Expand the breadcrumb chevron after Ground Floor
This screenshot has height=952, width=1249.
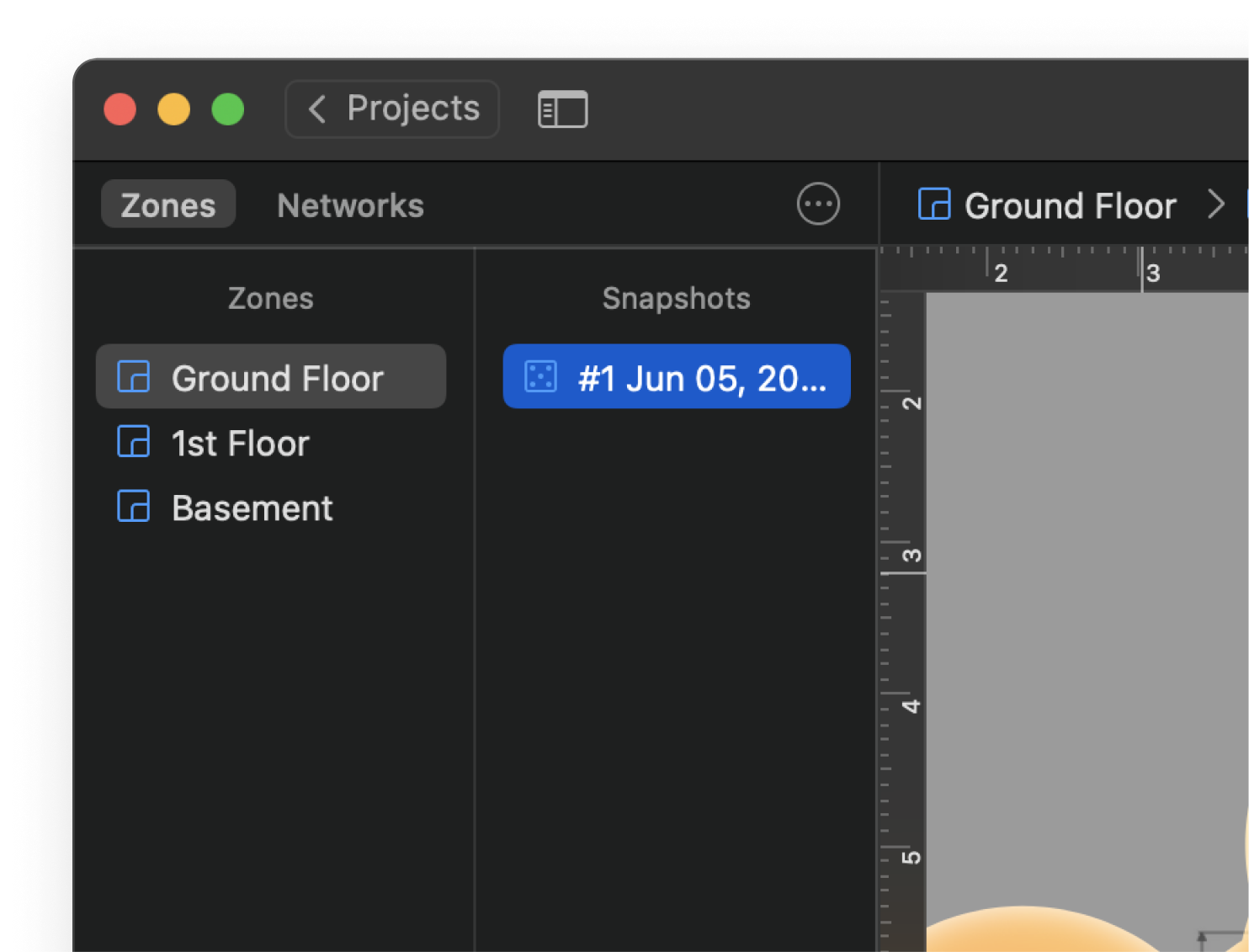pyautogui.click(x=1215, y=205)
